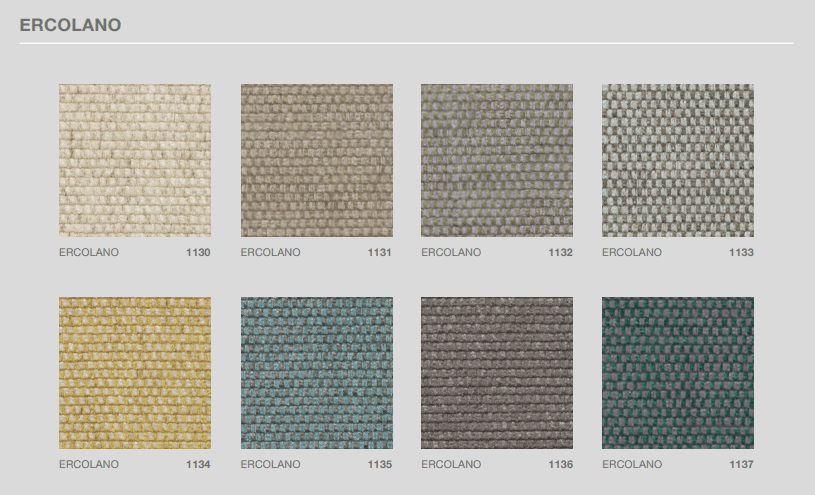The image size is (815, 495).
Task: Select the beige Ercolano 1131 fabric swatch
Action: 317,161
